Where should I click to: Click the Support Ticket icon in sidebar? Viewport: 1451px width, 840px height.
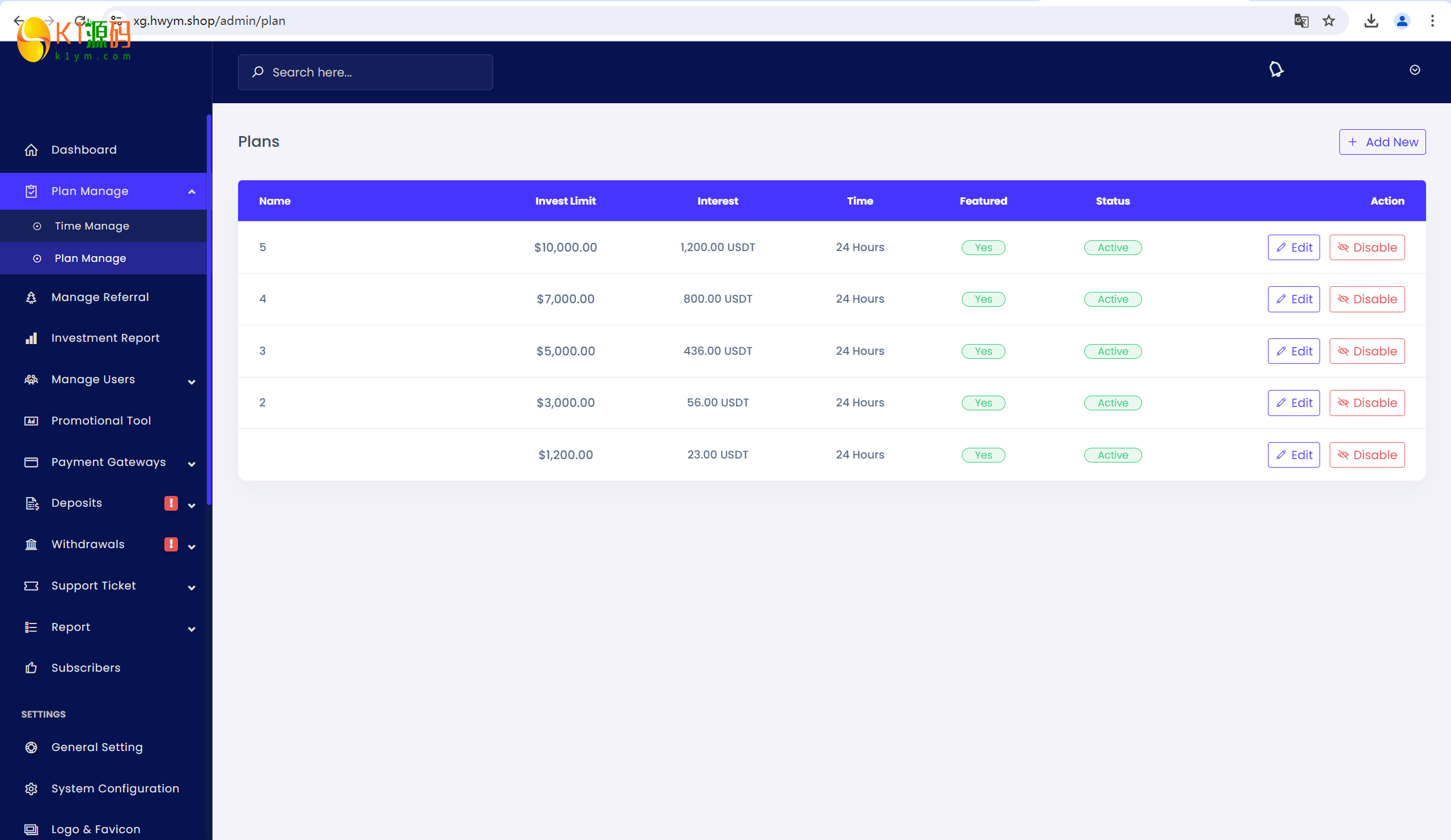31,586
